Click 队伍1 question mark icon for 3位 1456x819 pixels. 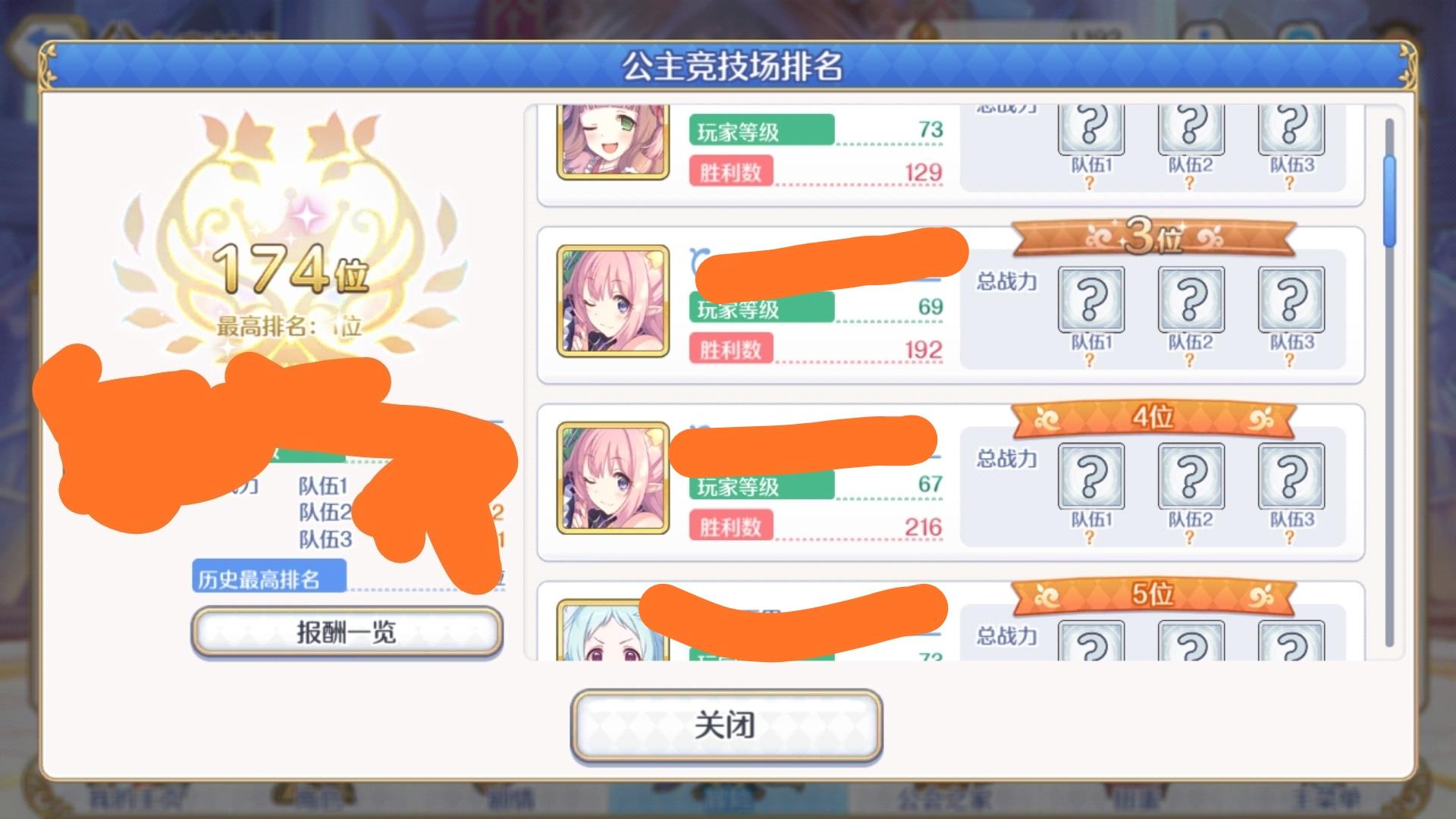click(x=1090, y=299)
